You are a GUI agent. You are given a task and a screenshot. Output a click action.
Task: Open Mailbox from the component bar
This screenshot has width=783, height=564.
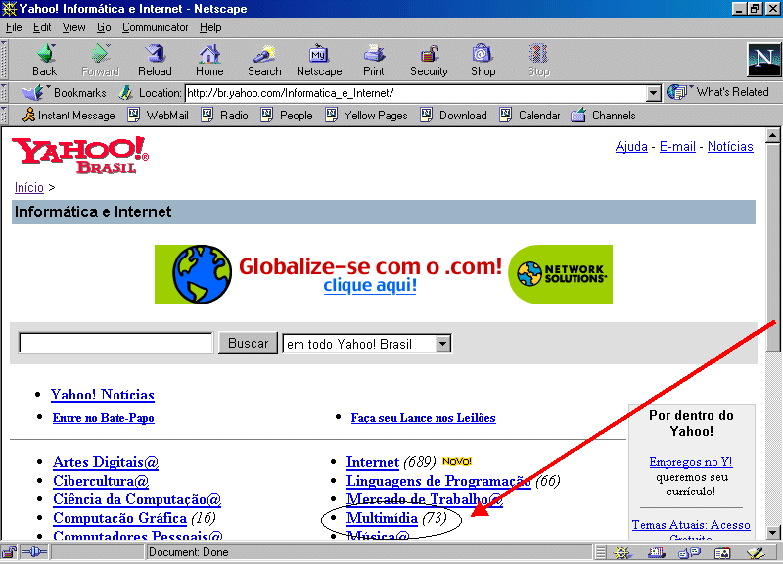pyautogui.click(x=656, y=553)
